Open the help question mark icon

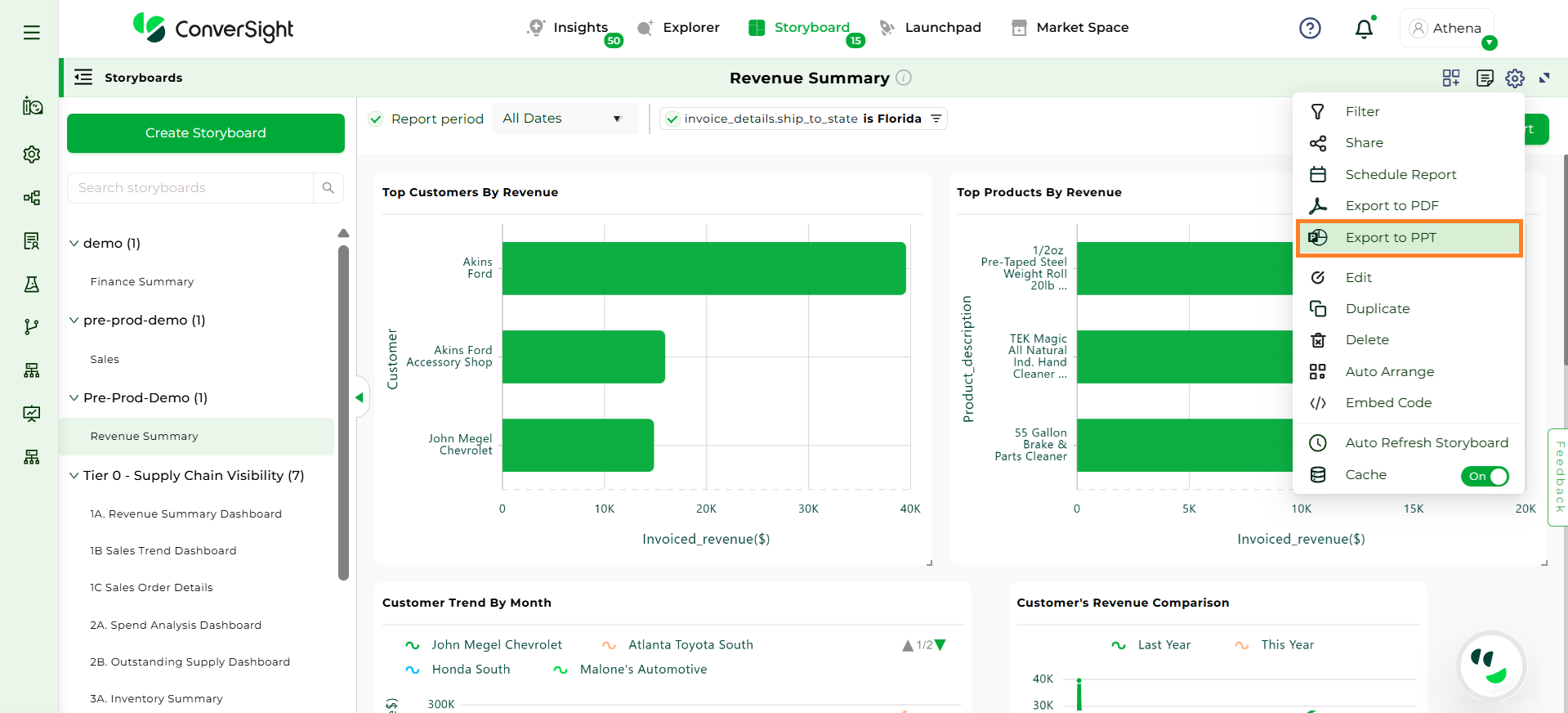pyautogui.click(x=1310, y=29)
